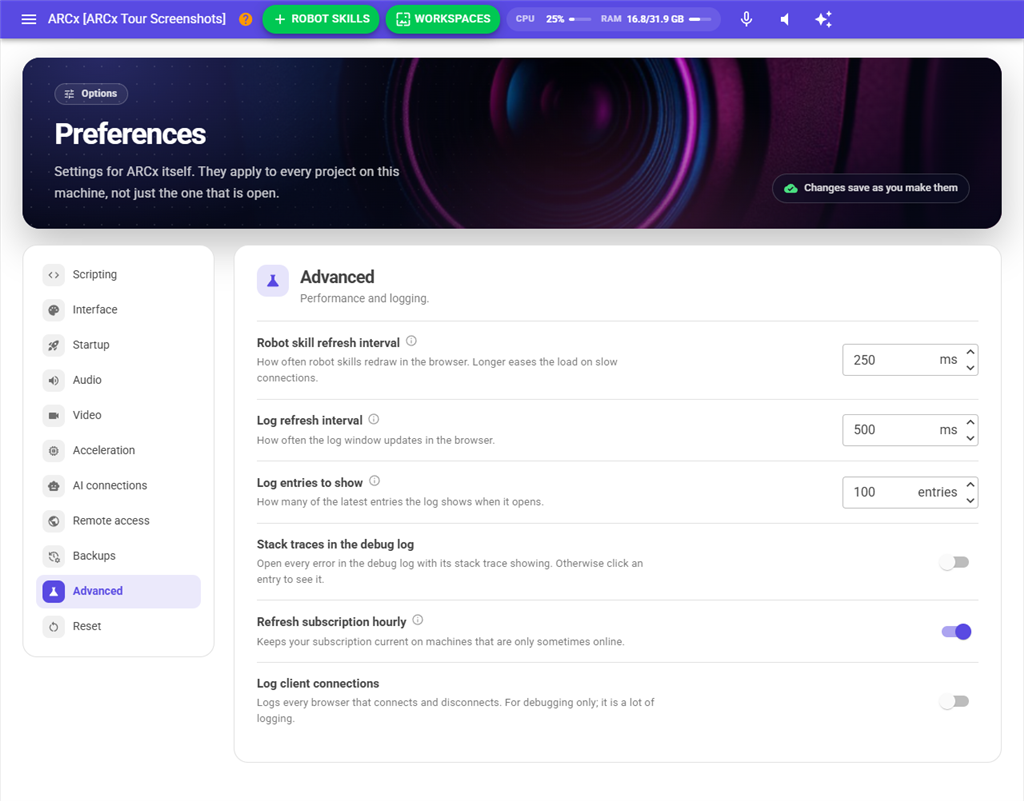Open the AI sparkle assistant icon
This screenshot has height=801, width=1024.
pos(824,19)
